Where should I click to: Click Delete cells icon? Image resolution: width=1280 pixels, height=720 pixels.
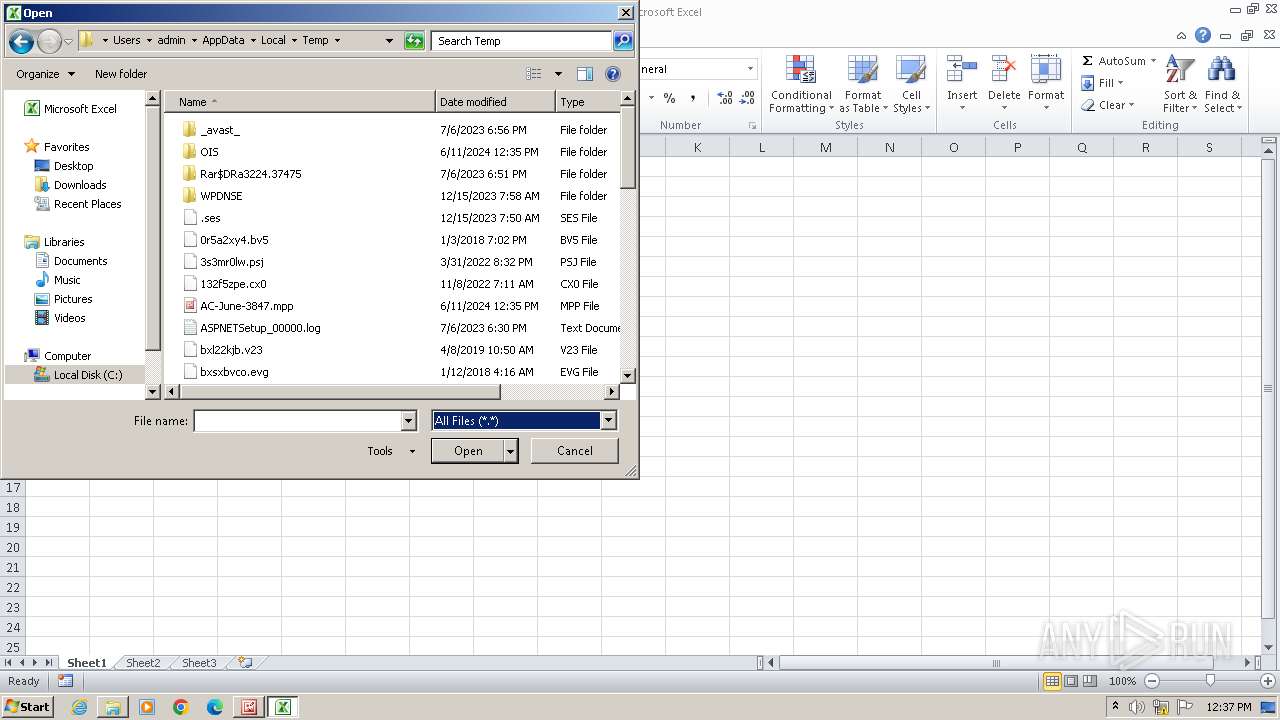click(1004, 70)
